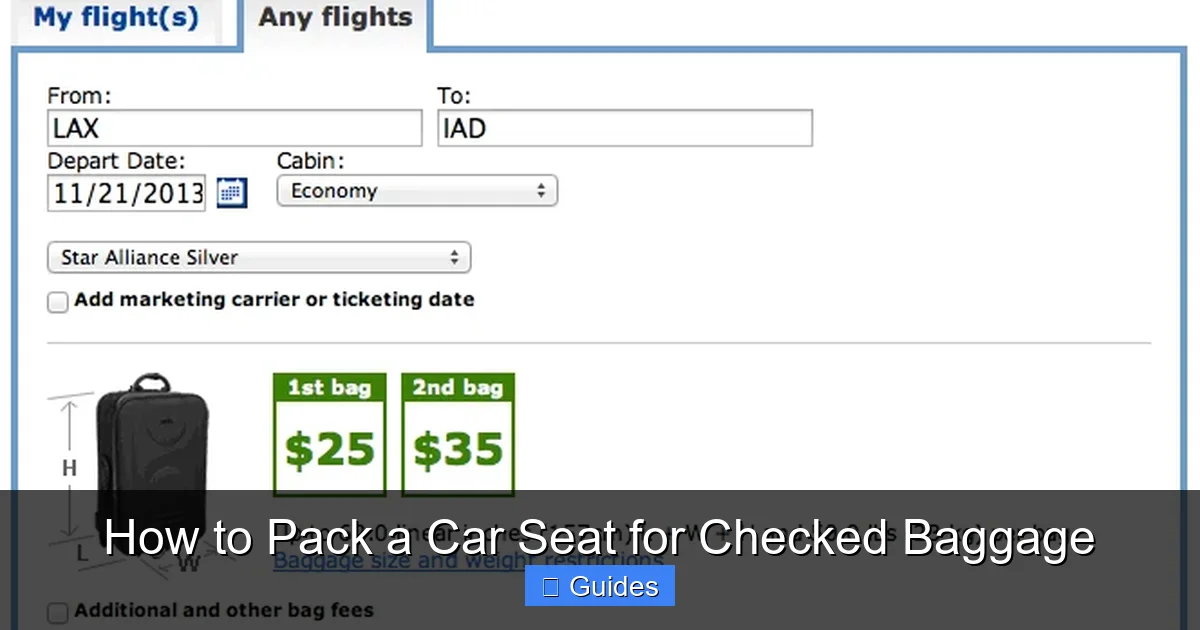
Task: Check the Additional and other bag fees box
Action: coord(57,611)
